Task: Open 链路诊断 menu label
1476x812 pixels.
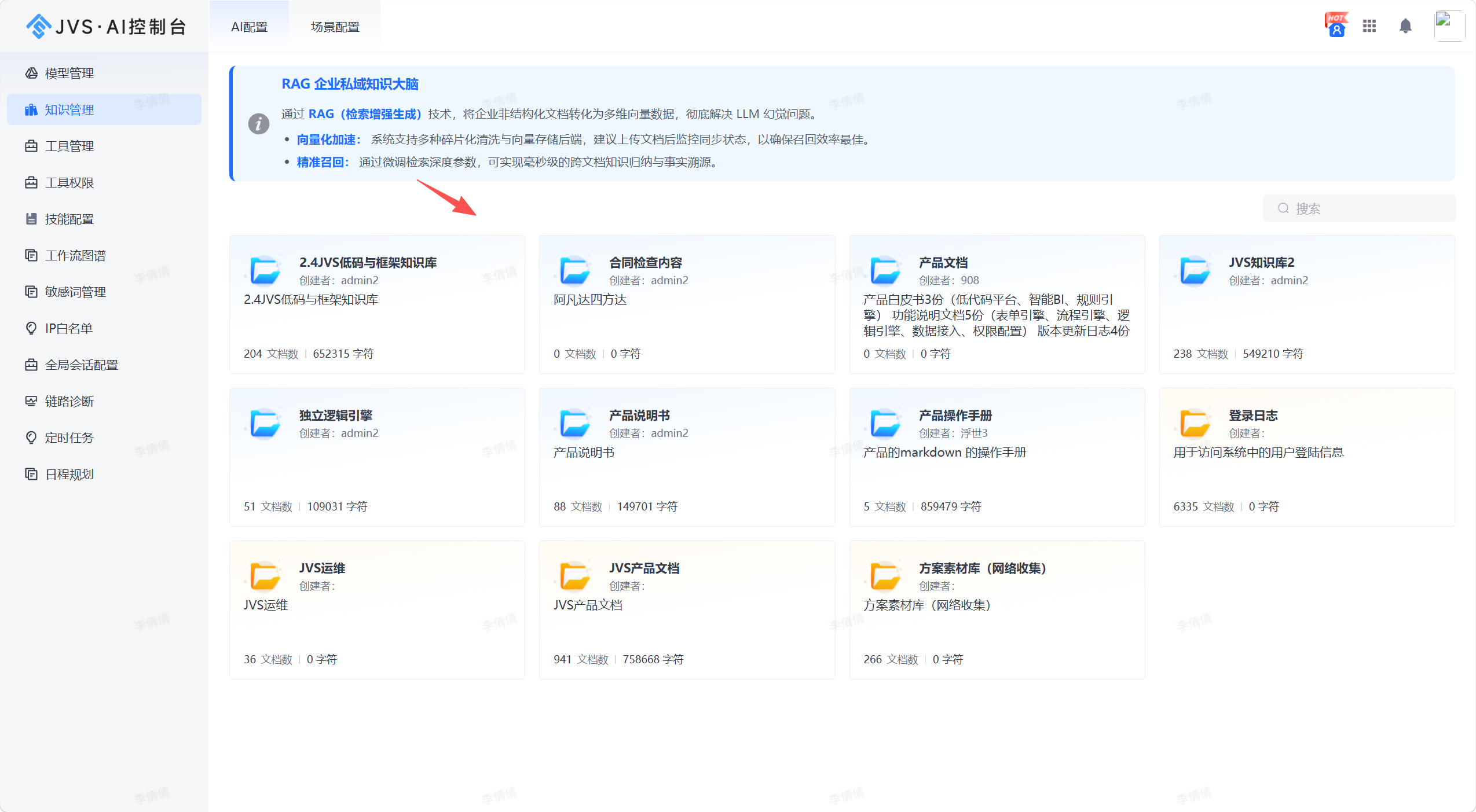Action: (x=69, y=402)
